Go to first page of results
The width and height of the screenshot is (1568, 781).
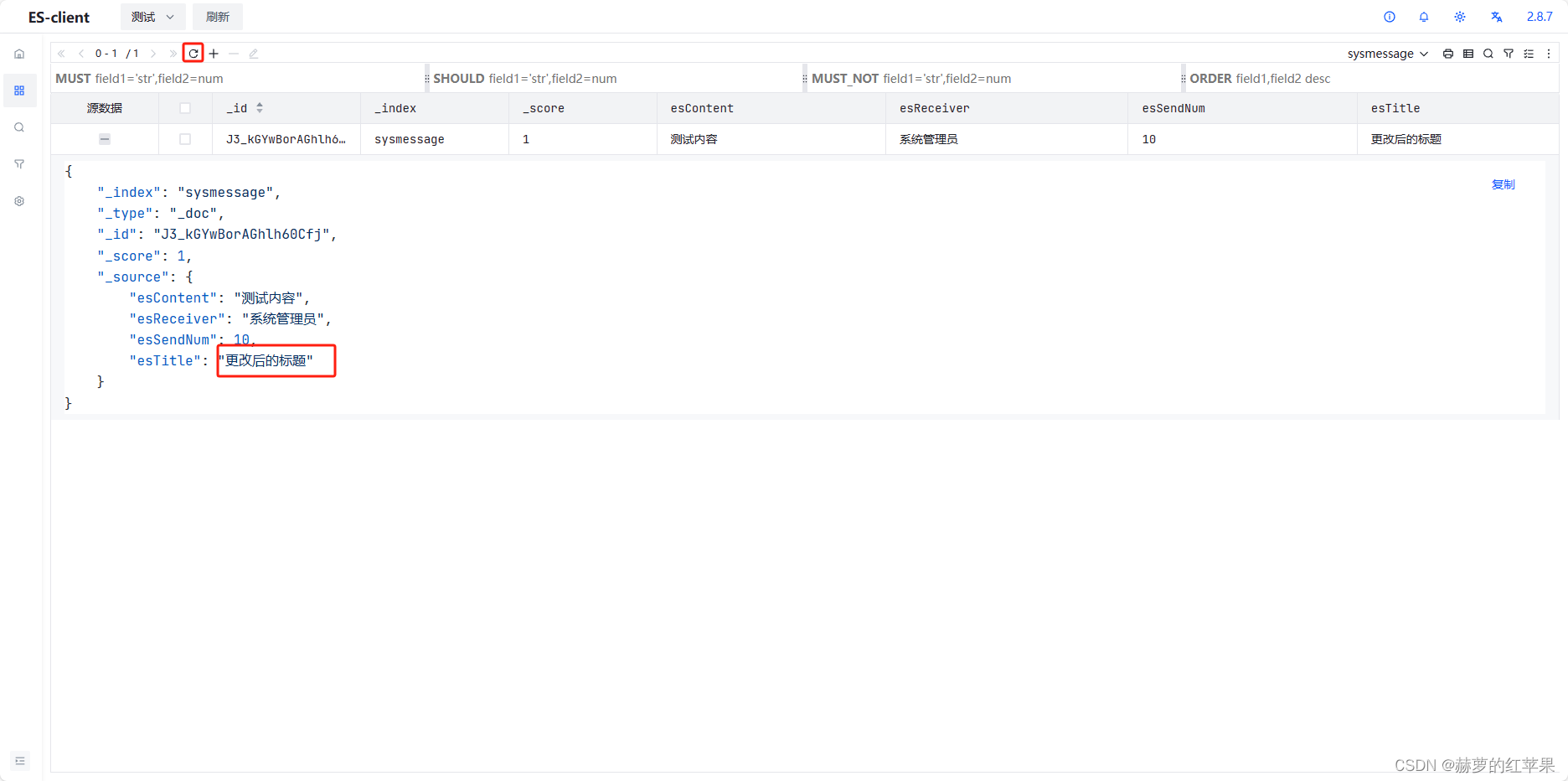tap(61, 54)
